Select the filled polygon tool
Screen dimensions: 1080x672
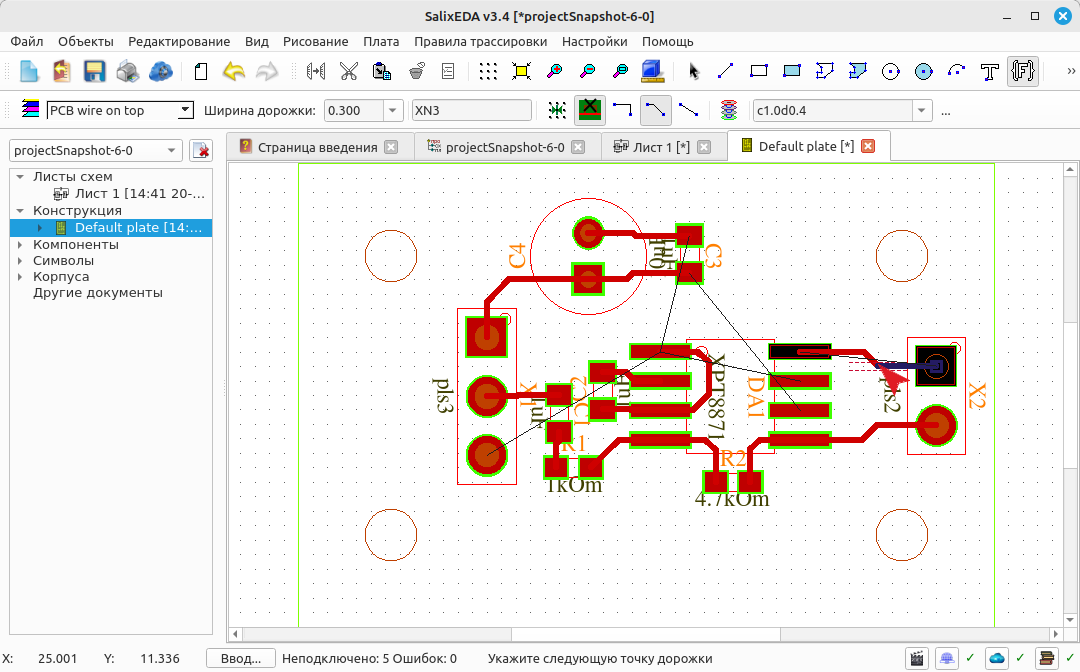click(858, 71)
